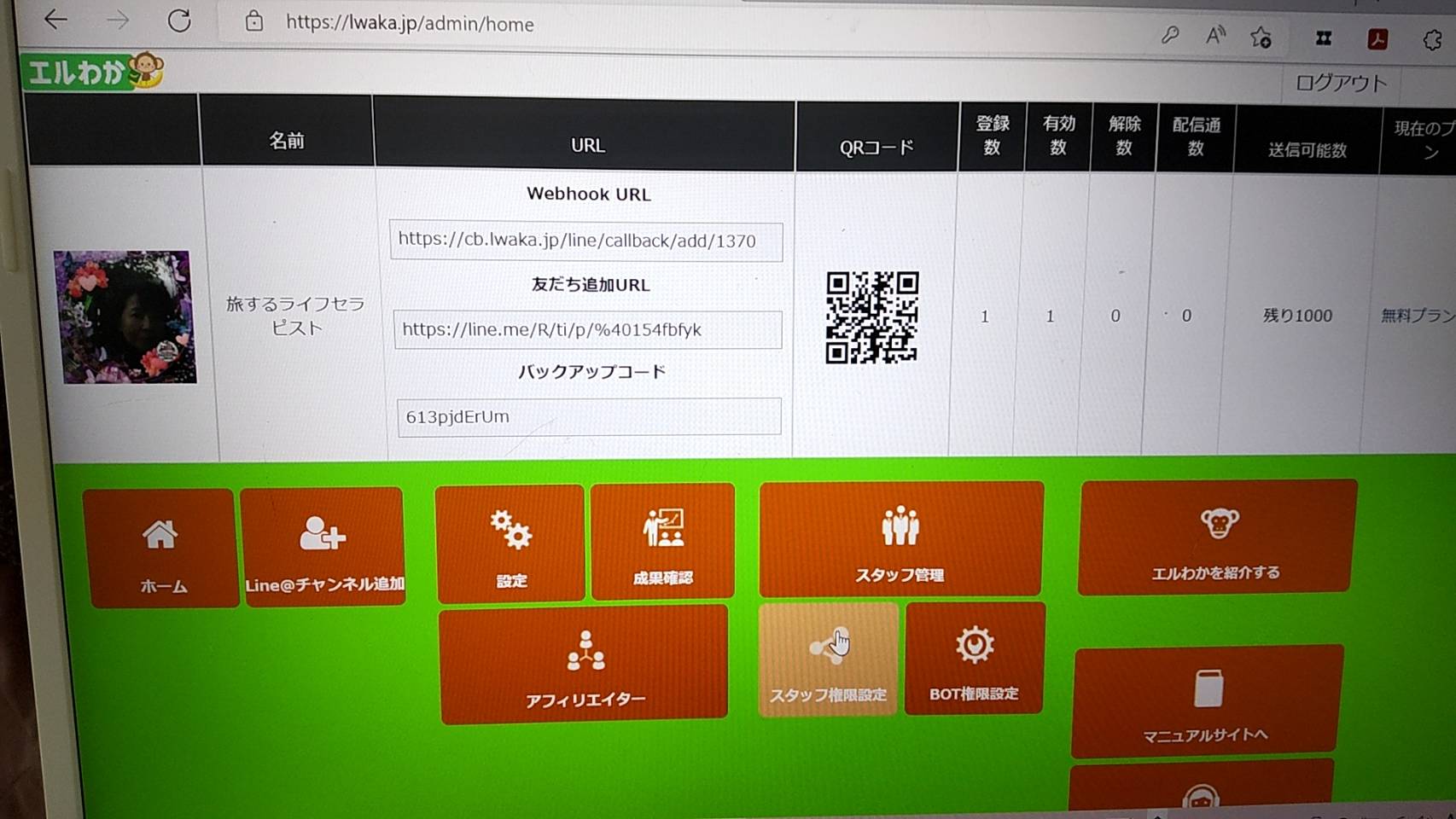The height and width of the screenshot is (819, 1456).
Task: Click the Webhook URL label
Action: click(x=589, y=194)
